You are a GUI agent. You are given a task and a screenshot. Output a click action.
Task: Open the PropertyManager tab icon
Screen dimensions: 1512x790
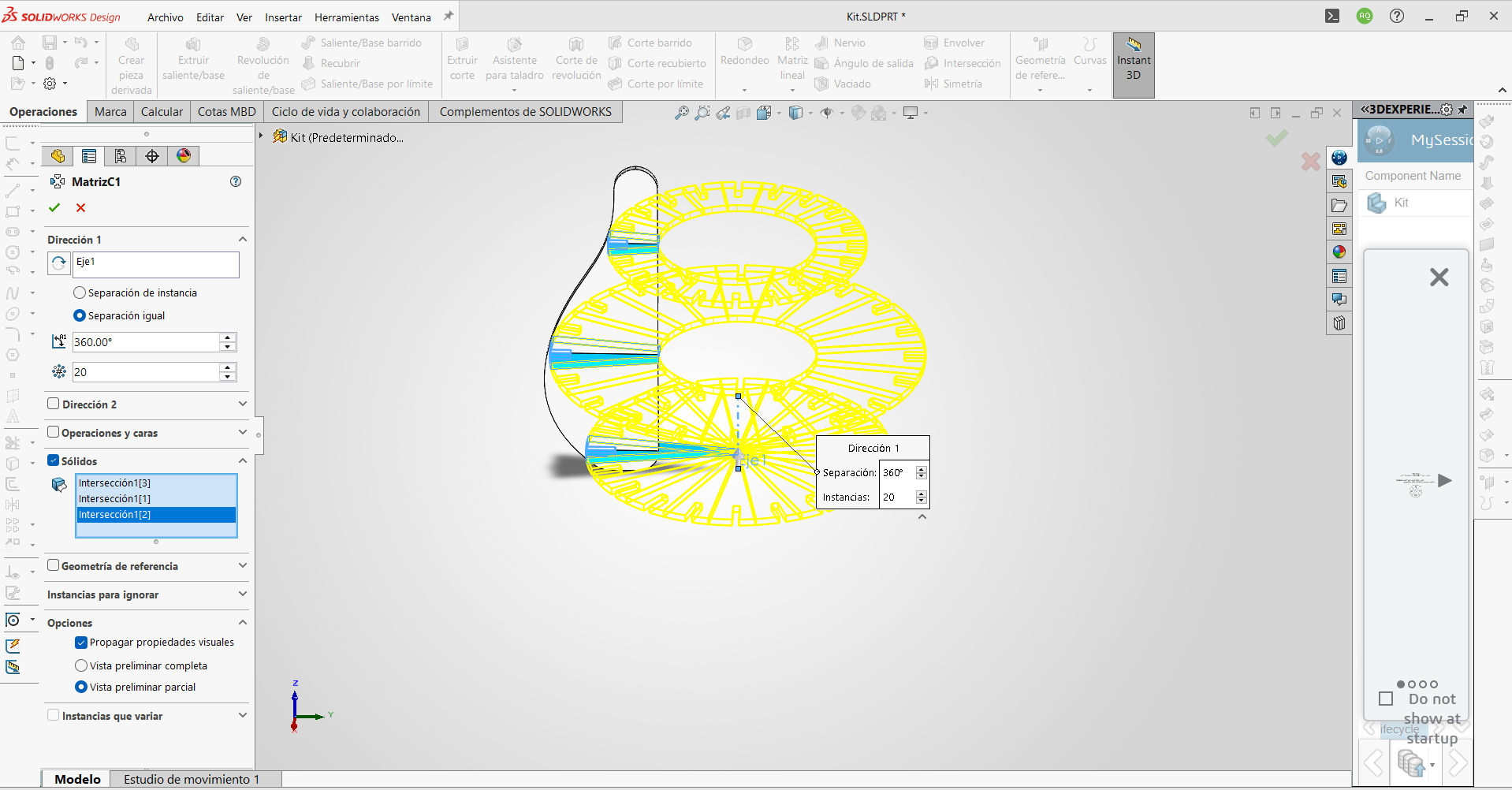coord(89,156)
